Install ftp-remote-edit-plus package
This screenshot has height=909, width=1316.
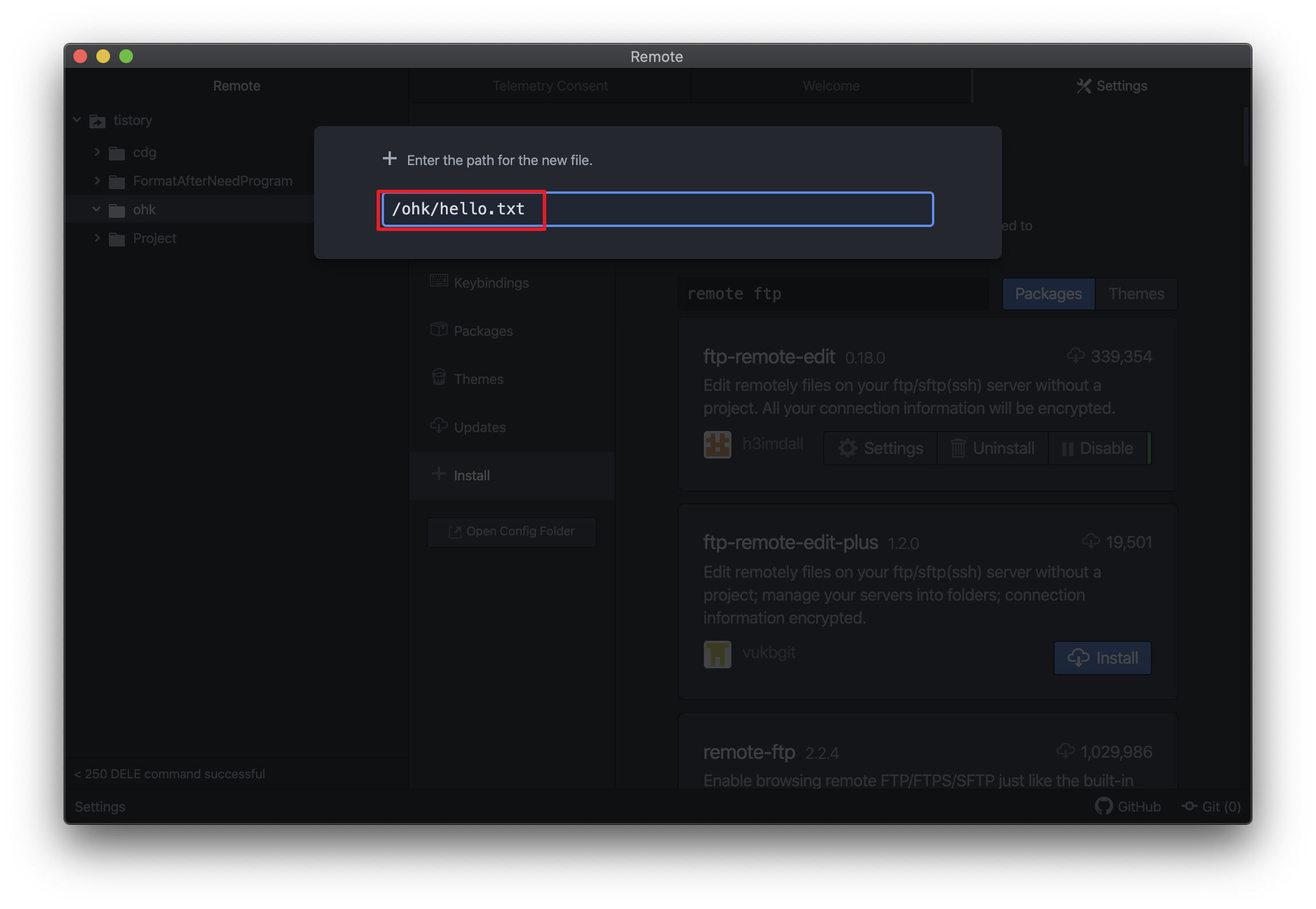click(x=1102, y=658)
